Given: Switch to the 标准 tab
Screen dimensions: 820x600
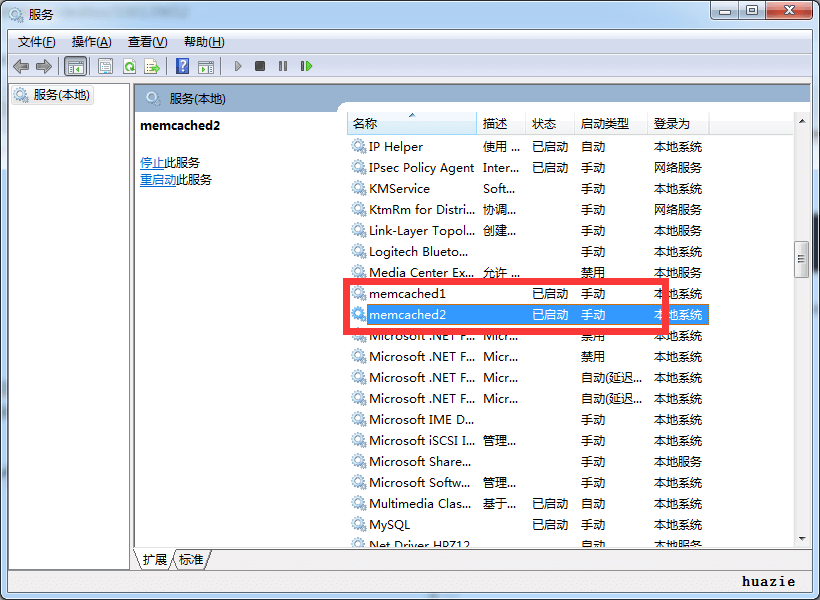Looking at the screenshot, I should (191, 559).
